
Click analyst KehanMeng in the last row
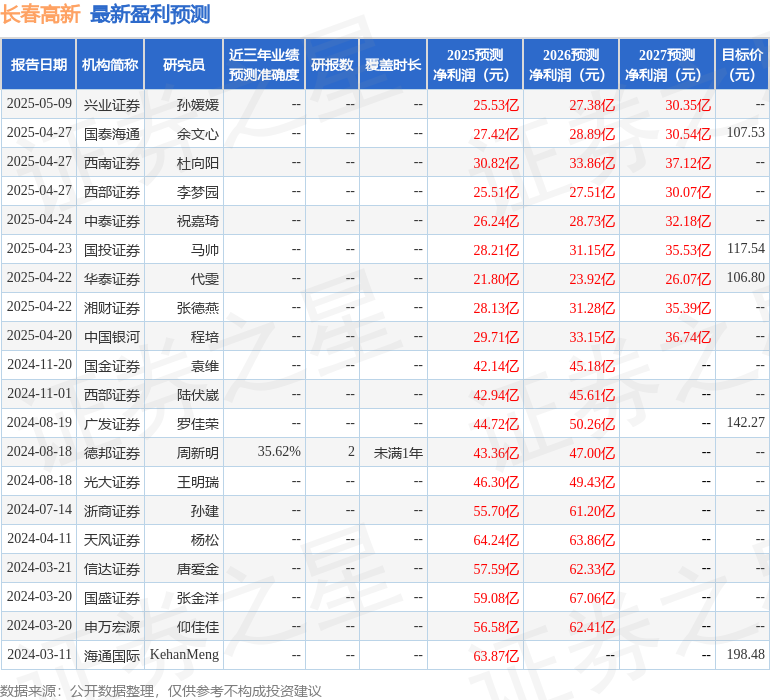click(184, 655)
